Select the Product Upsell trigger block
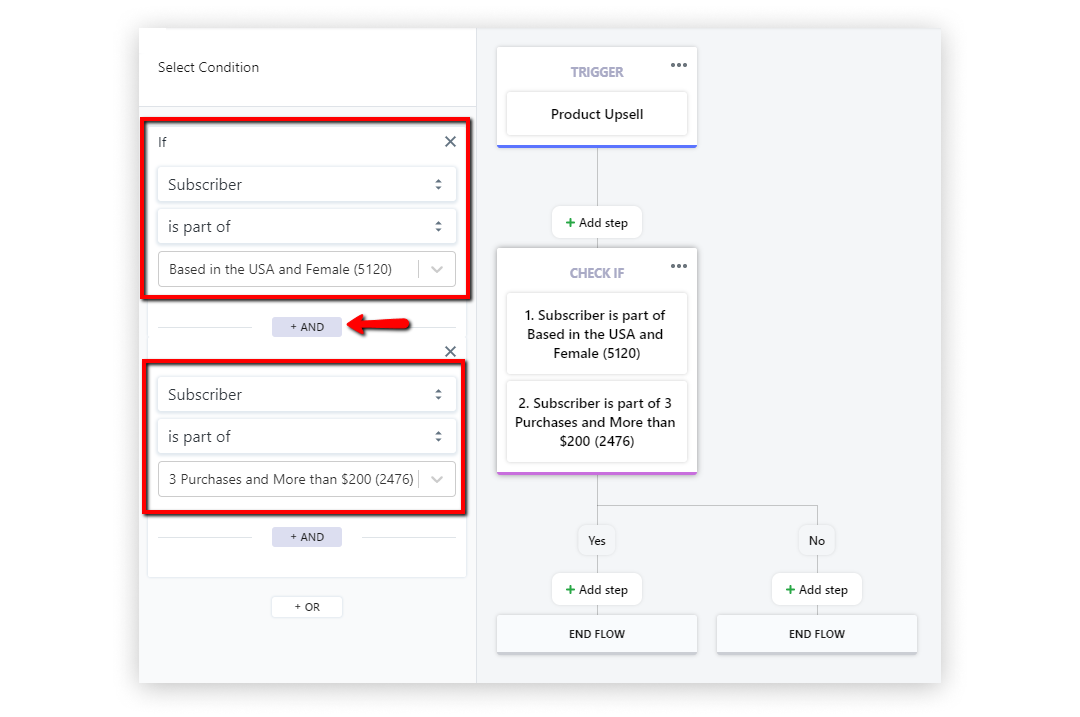The width and height of the screenshot is (1080, 717). pyautogui.click(x=597, y=114)
